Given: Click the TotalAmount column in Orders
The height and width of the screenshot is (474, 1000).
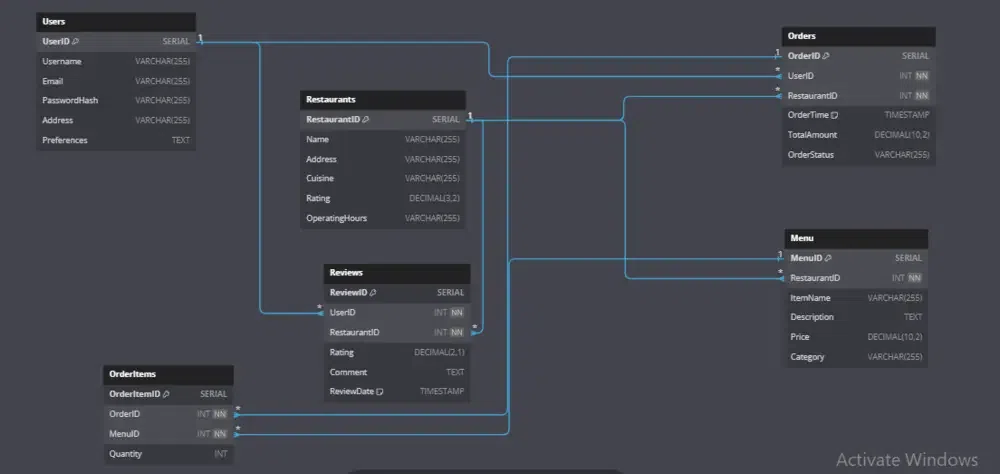Looking at the screenshot, I should click(x=858, y=135).
